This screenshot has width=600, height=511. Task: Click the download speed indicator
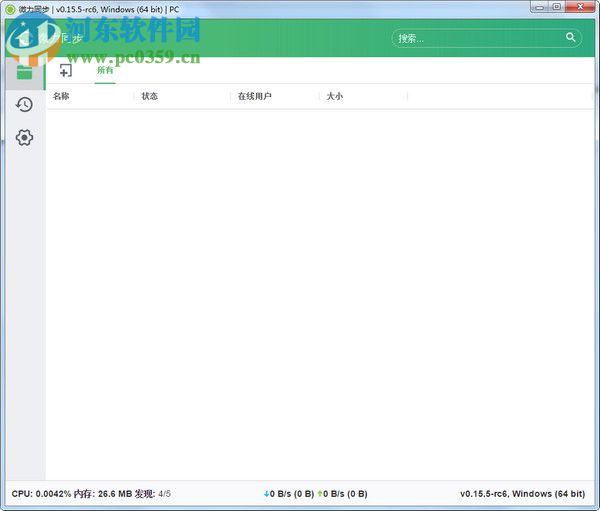(289, 494)
